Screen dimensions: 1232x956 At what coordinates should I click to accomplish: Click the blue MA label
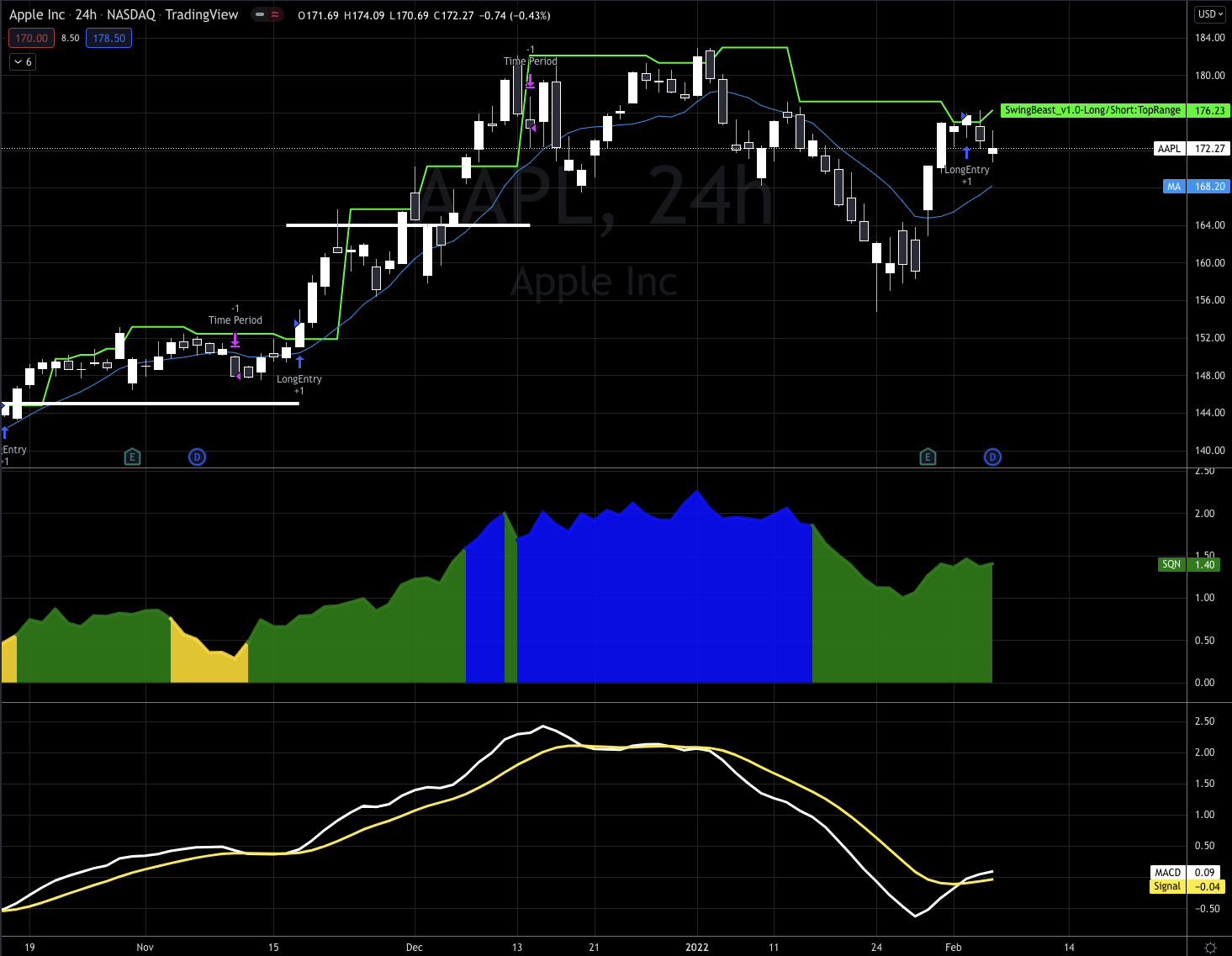(x=1174, y=187)
